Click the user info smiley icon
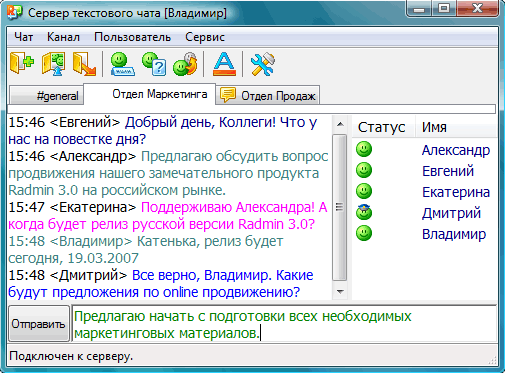 pyautogui.click(x=122, y=64)
